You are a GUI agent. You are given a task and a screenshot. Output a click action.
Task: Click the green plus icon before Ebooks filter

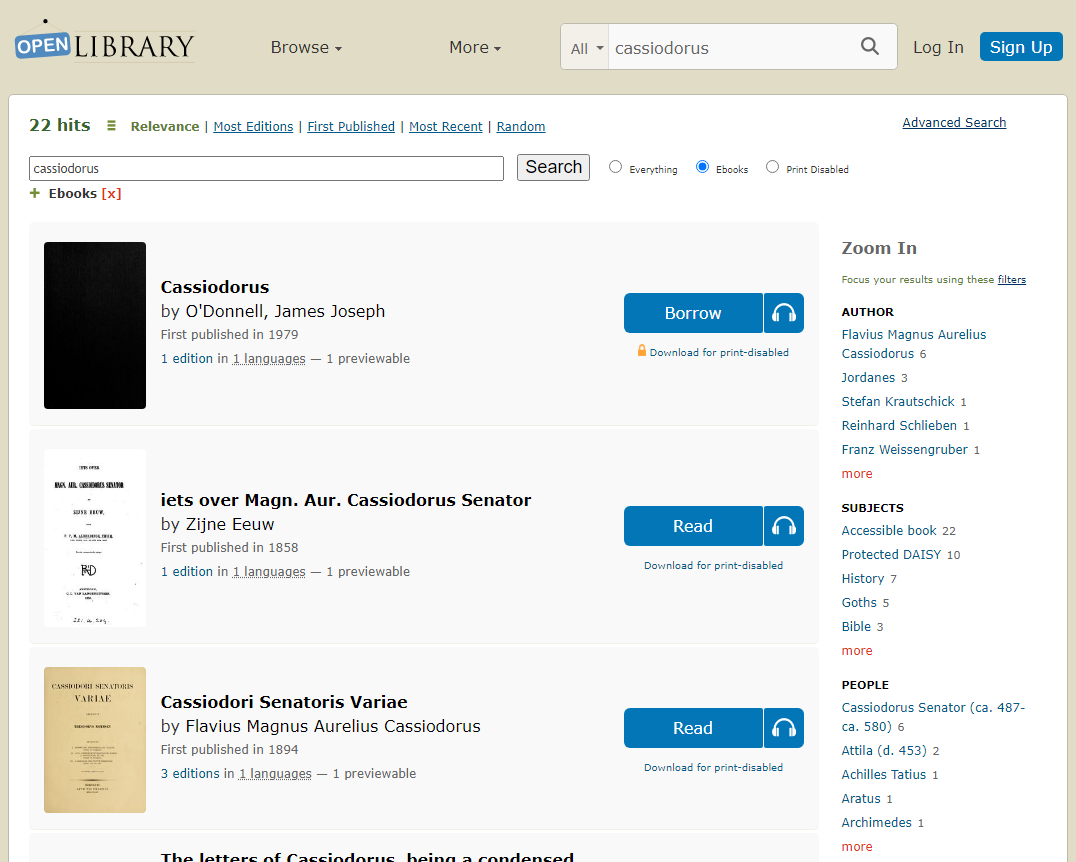(35, 193)
